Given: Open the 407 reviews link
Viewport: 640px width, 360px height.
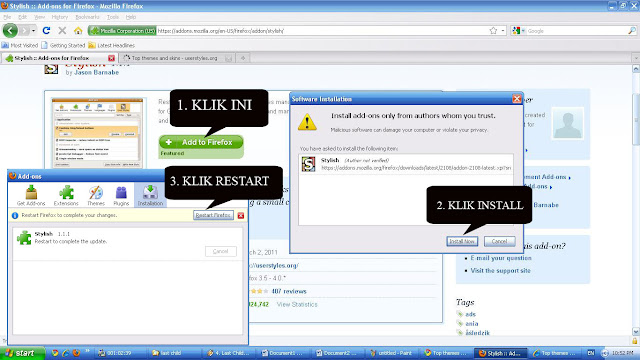Looking at the screenshot, I should tap(289, 291).
